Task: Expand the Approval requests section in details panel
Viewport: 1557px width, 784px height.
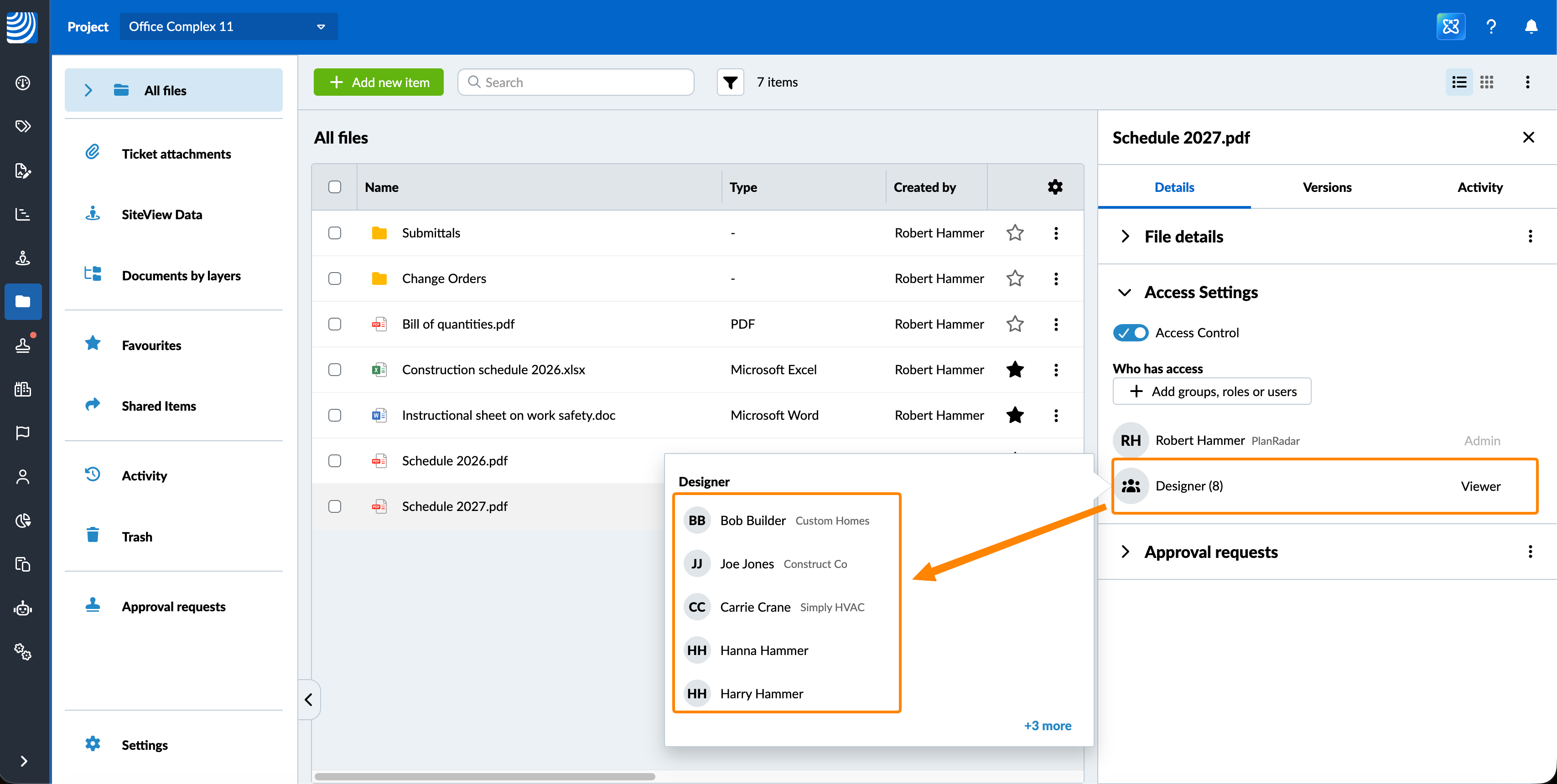Action: [1125, 552]
